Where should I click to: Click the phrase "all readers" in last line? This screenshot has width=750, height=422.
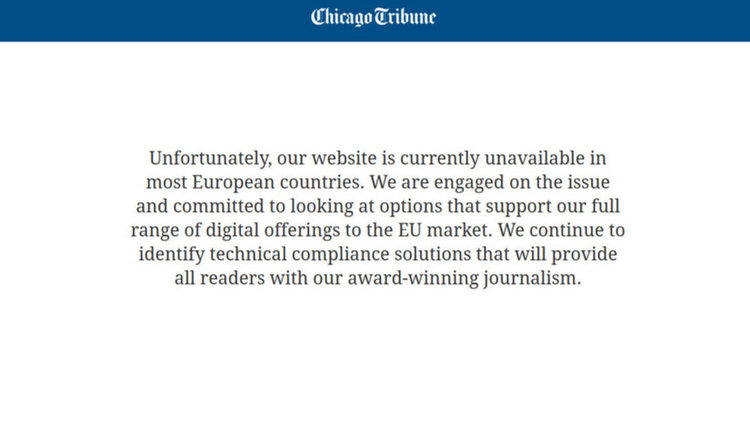(220, 278)
